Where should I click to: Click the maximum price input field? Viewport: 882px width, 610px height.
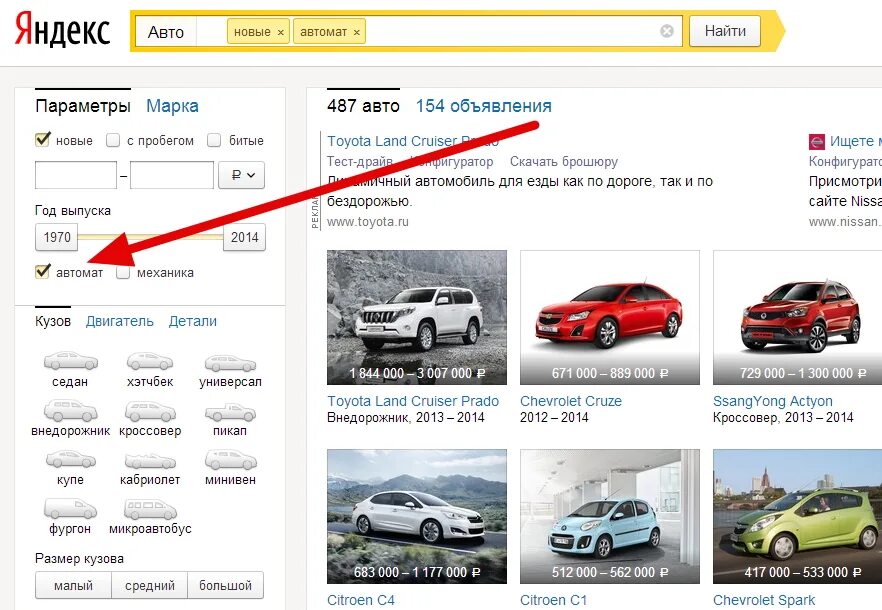pos(172,175)
